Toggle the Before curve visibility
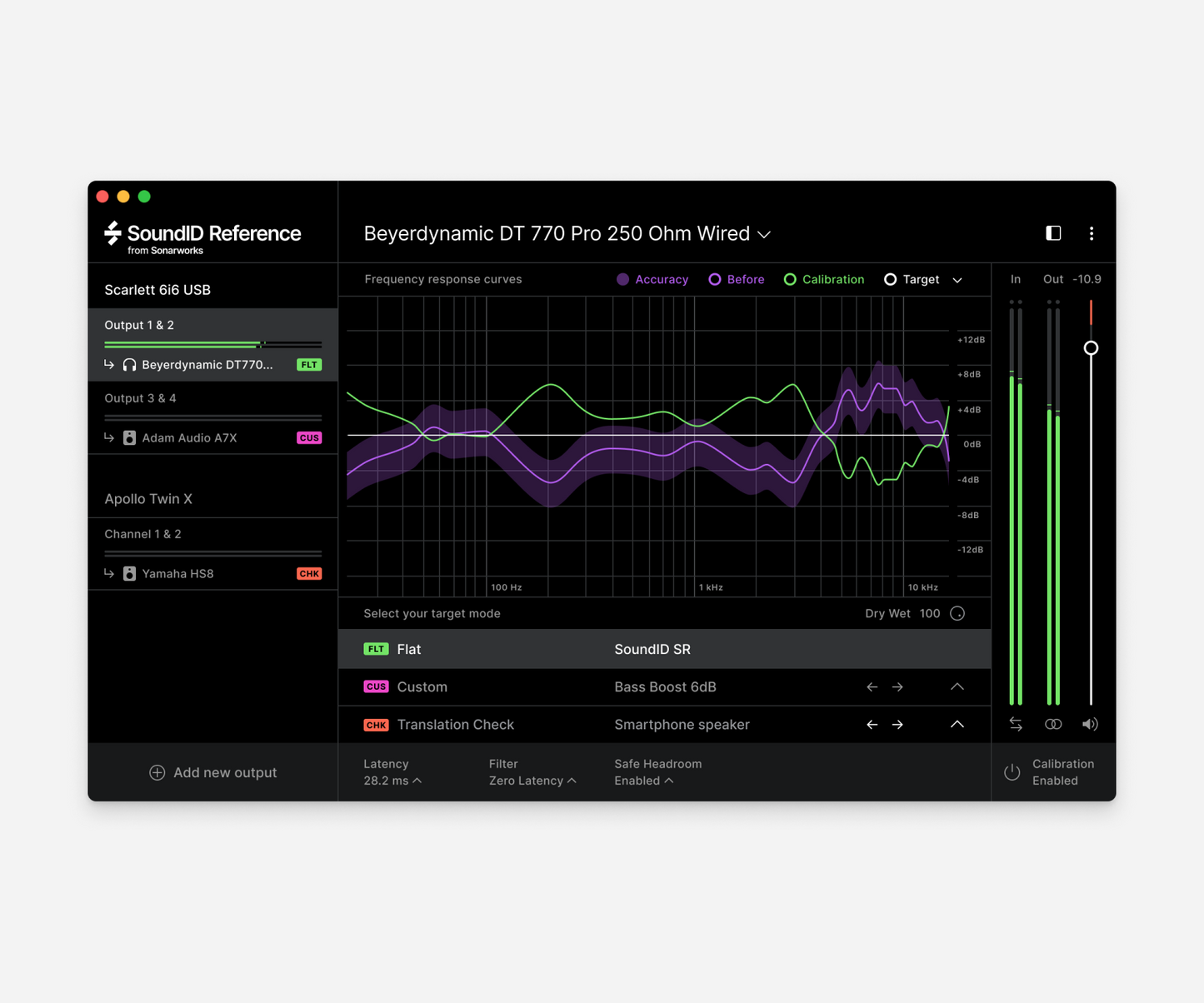1204x1003 pixels. pyautogui.click(x=715, y=279)
